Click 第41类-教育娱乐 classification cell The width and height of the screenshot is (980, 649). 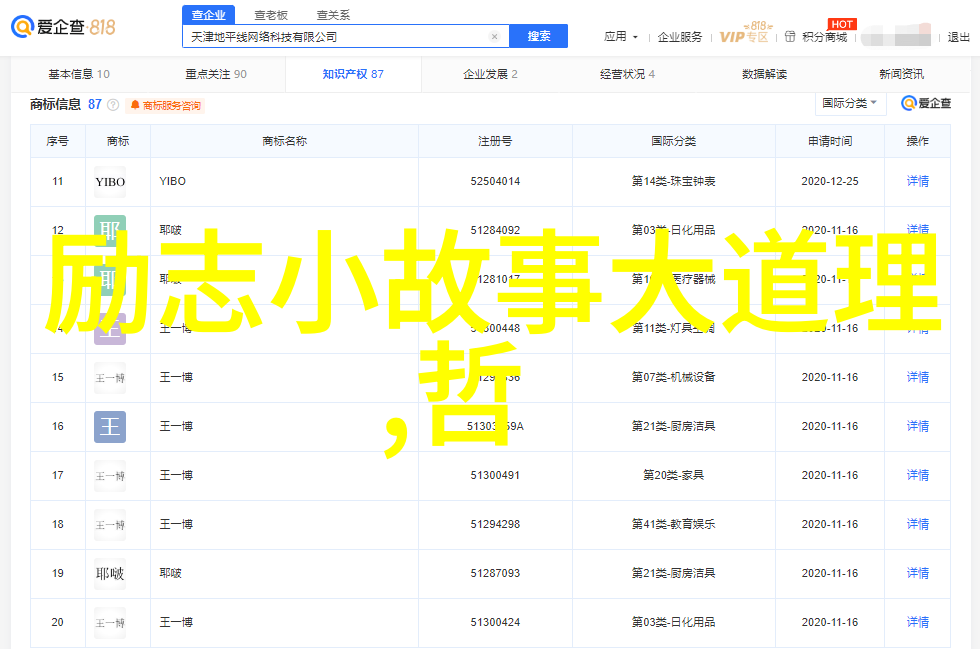(x=673, y=525)
